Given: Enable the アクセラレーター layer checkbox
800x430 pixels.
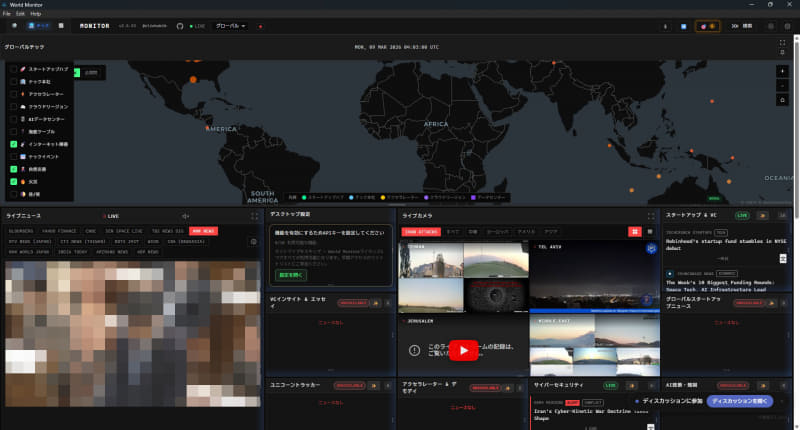Looking at the screenshot, I should 14,94.
